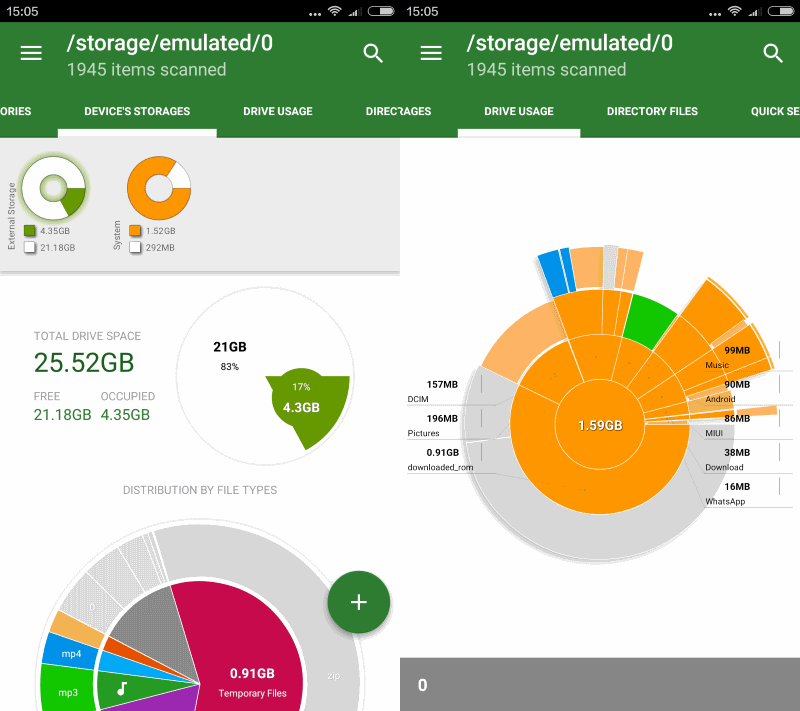
Task: Select the green mp3 segment
Action: point(68,691)
